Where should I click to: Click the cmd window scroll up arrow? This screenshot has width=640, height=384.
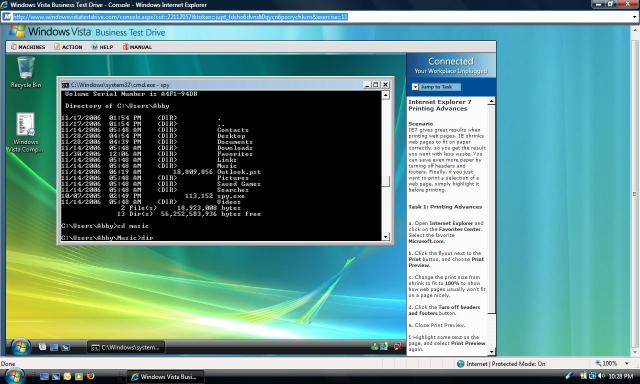(385, 95)
